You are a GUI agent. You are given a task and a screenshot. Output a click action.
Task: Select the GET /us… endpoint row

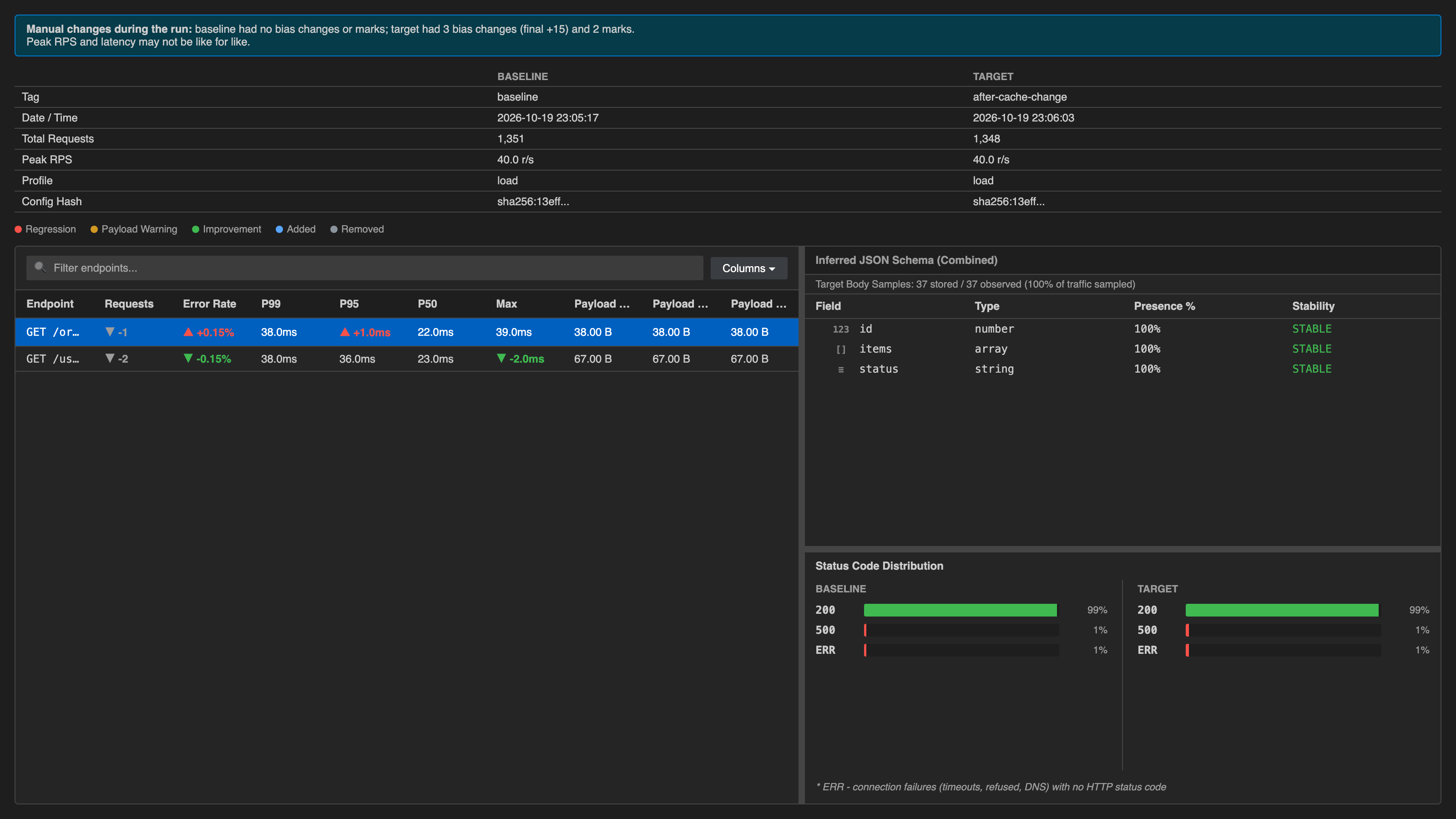(x=407, y=359)
